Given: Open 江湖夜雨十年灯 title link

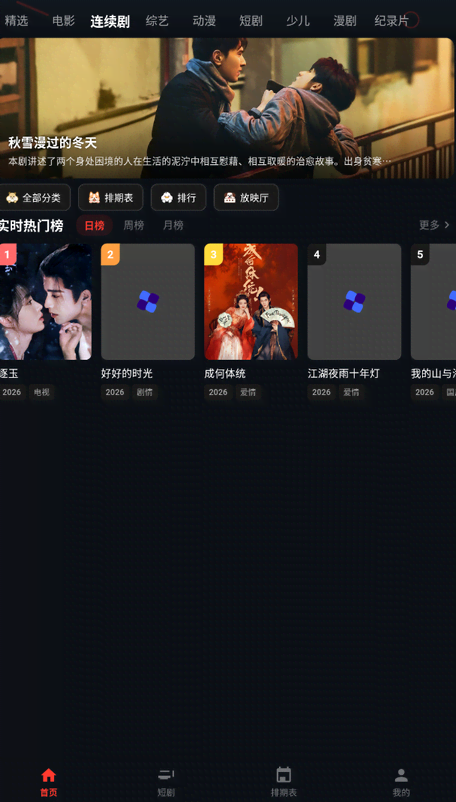Looking at the screenshot, I should pyautogui.click(x=344, y=374).
